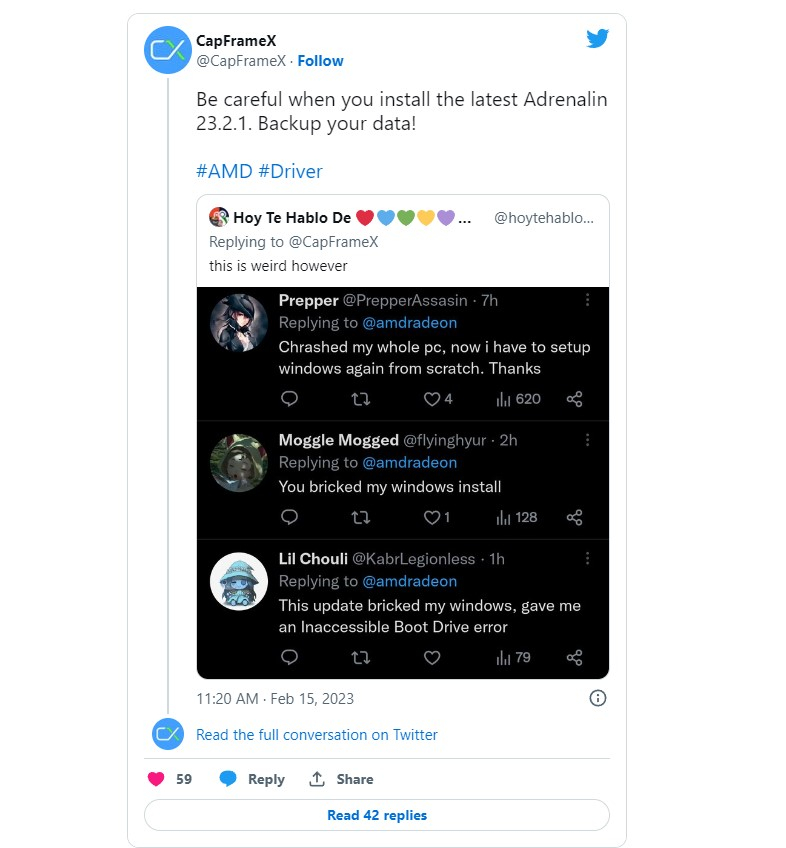This screenshot has height=848, width=786.
Task: Open more options on Lil Chouli's tweet
Action: pyautogui.click(x=587, y=559)
